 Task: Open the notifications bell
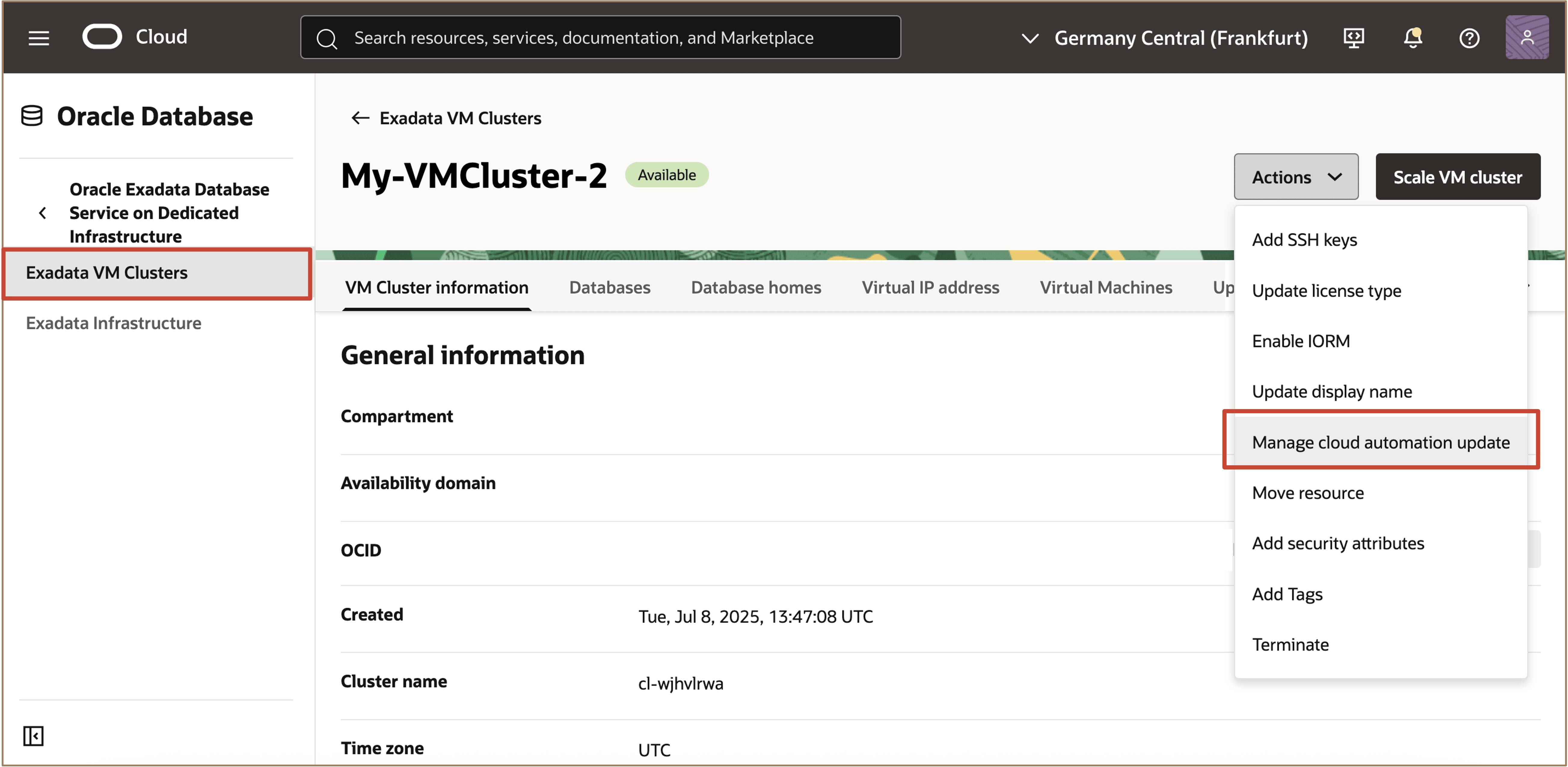coord(1412,38)
